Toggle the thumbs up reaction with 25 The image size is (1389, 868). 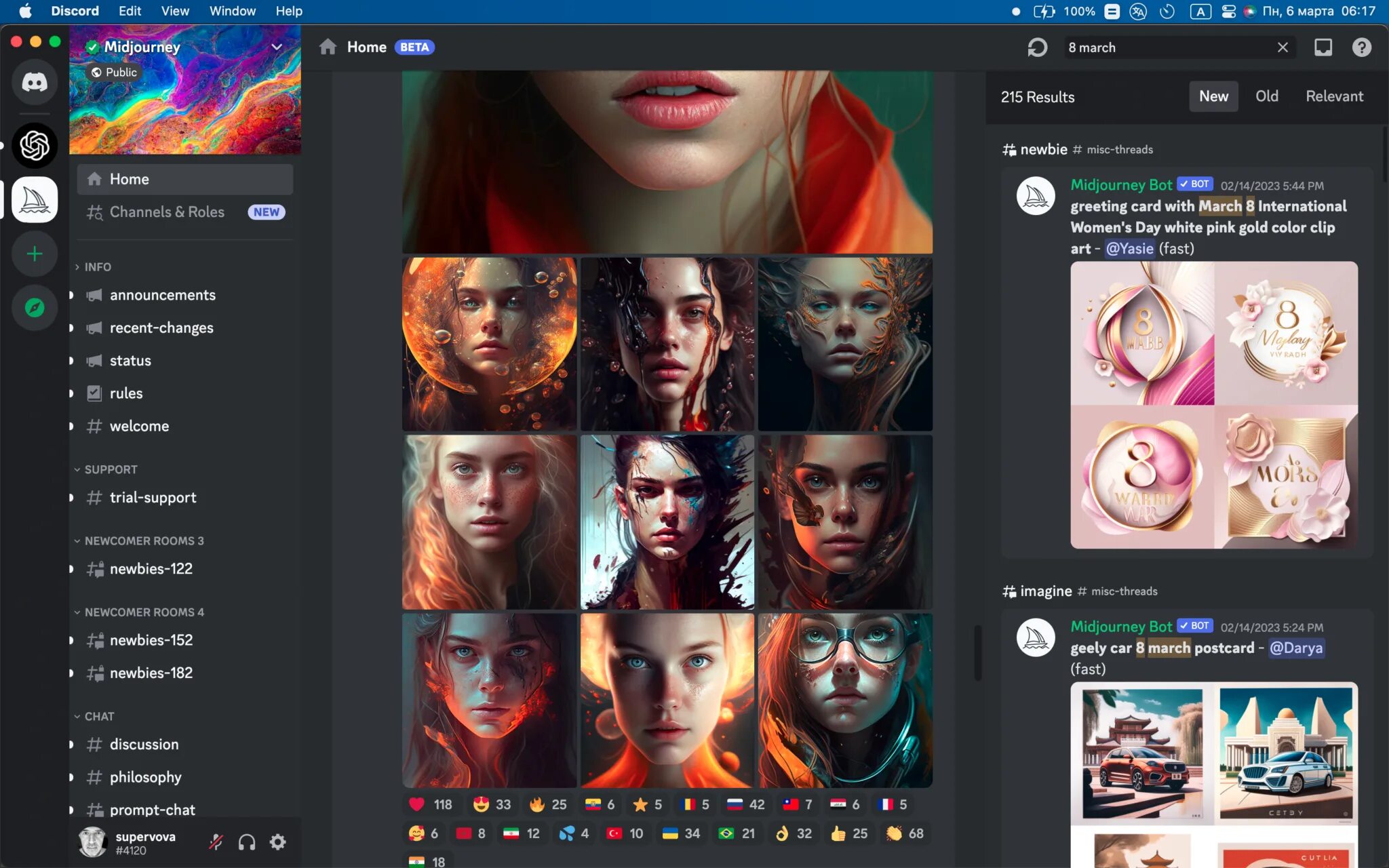[849, 833]
